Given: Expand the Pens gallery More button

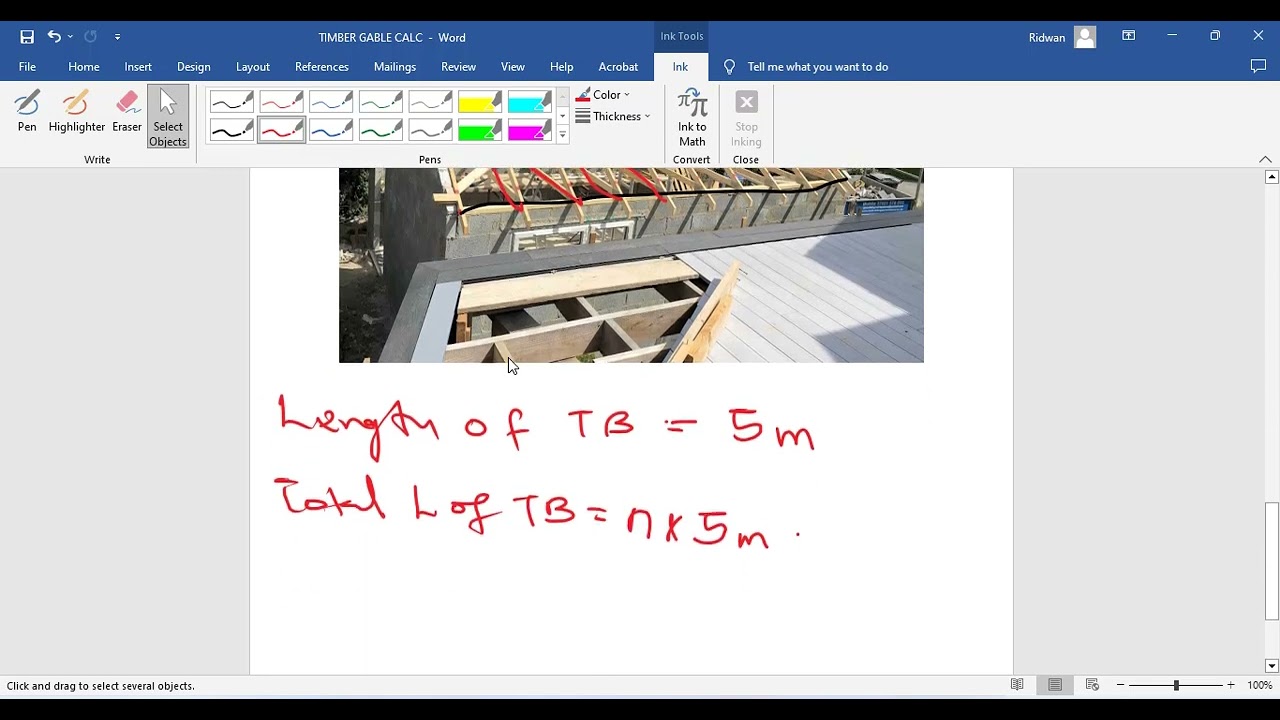Looking at the screenshot, I should (563, 135).
